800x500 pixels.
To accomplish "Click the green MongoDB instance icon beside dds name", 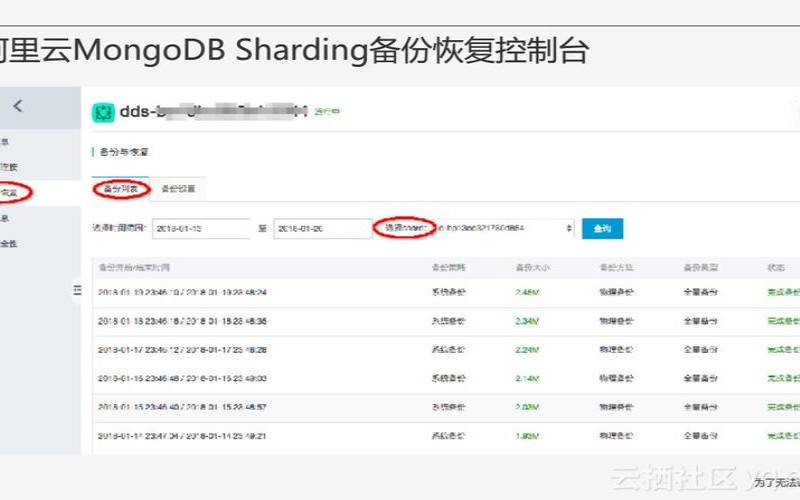I will point(103,112).
